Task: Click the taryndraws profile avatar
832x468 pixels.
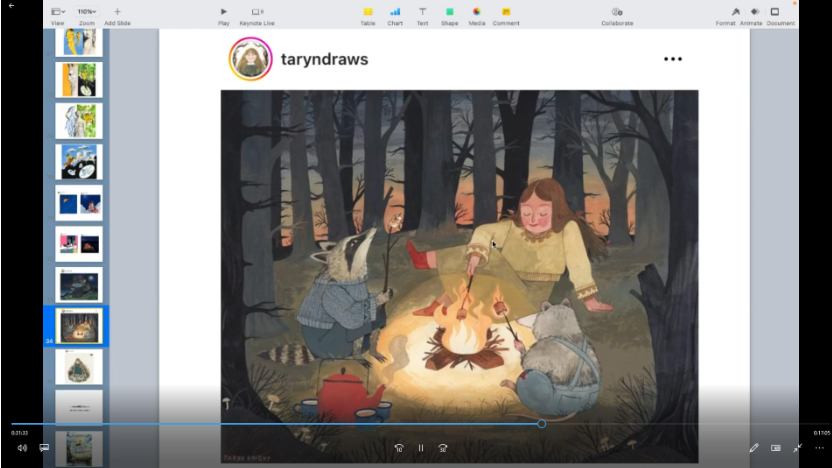Action: pyautogui.click(x=250, y=59)
